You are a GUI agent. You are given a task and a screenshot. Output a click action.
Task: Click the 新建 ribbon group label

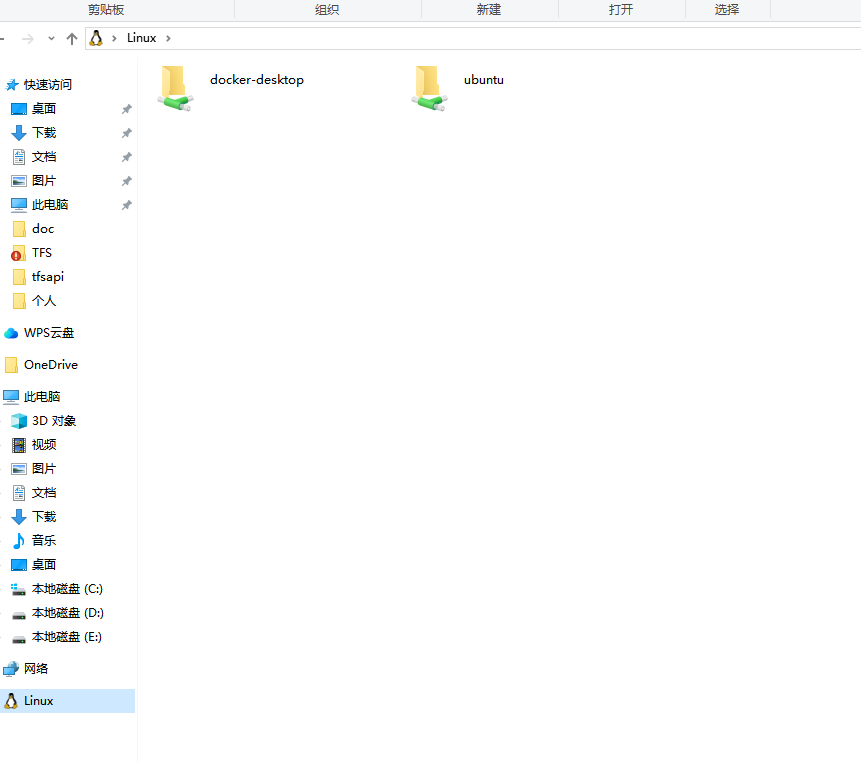pyautogui.click(x=489, y=9)
